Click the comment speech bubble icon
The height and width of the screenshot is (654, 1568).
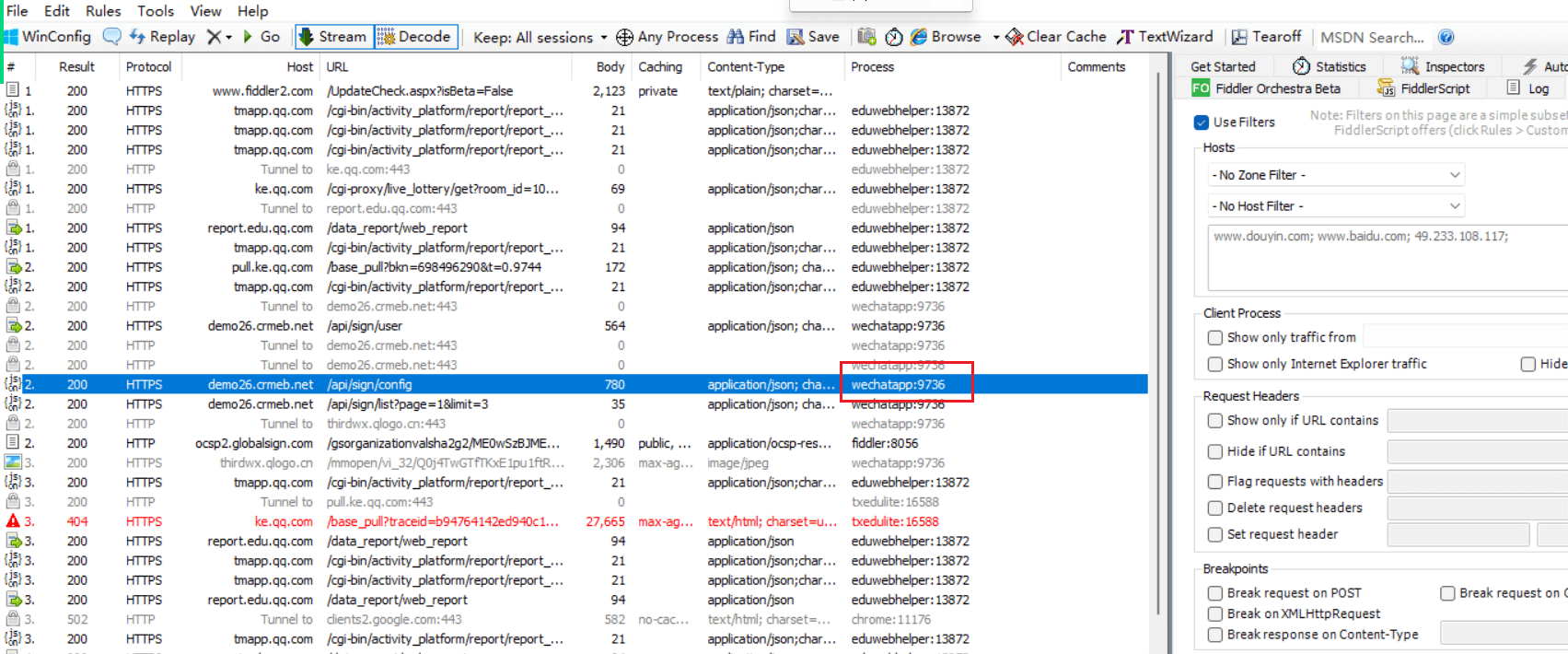(111, 37)
